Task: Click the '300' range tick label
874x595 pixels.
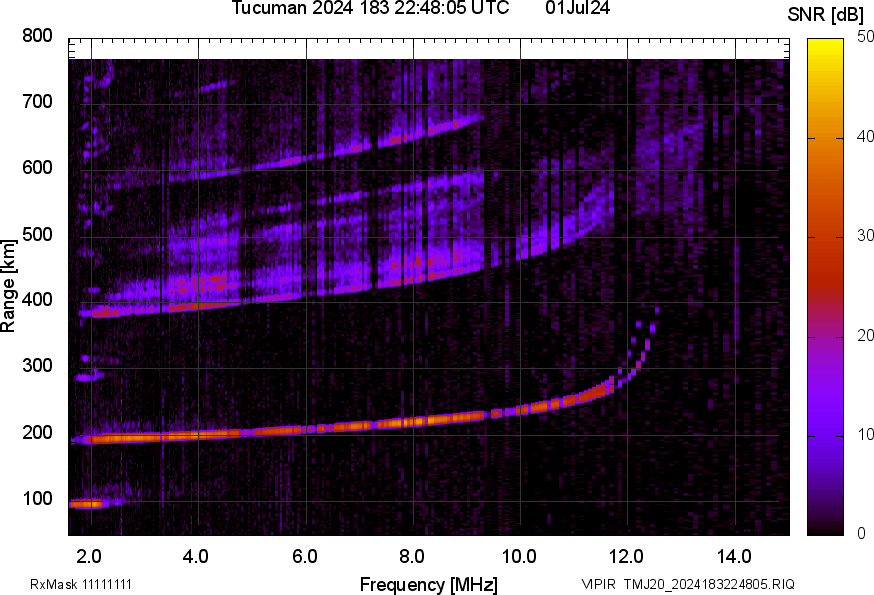Action: point(37,366)
